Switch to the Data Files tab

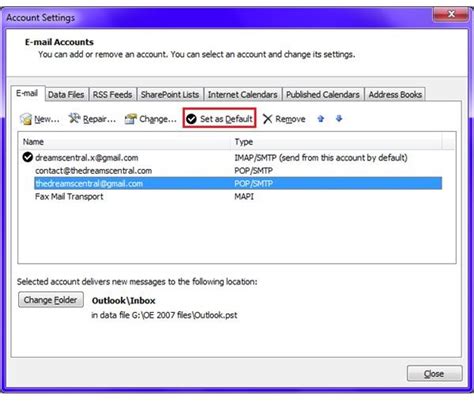(x=66, y=95)
